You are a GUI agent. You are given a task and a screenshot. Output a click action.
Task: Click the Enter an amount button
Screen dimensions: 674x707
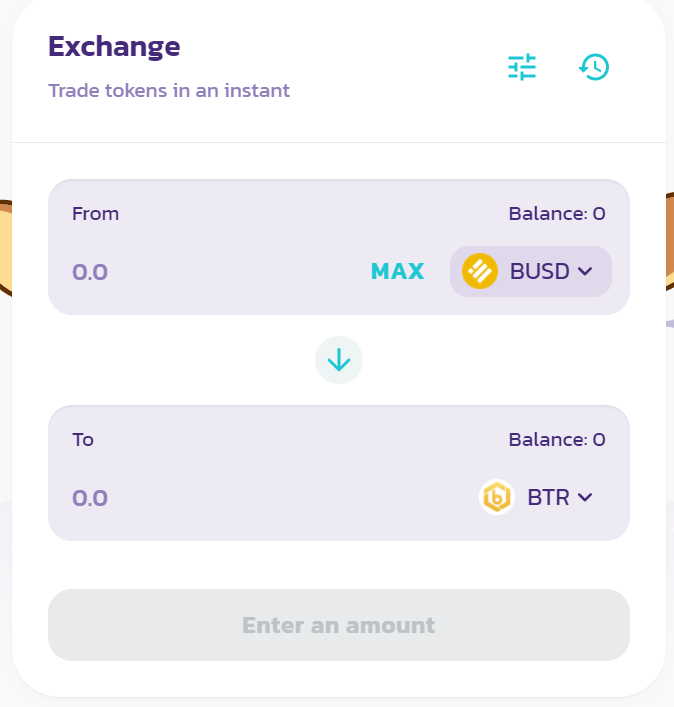point(339,625)
